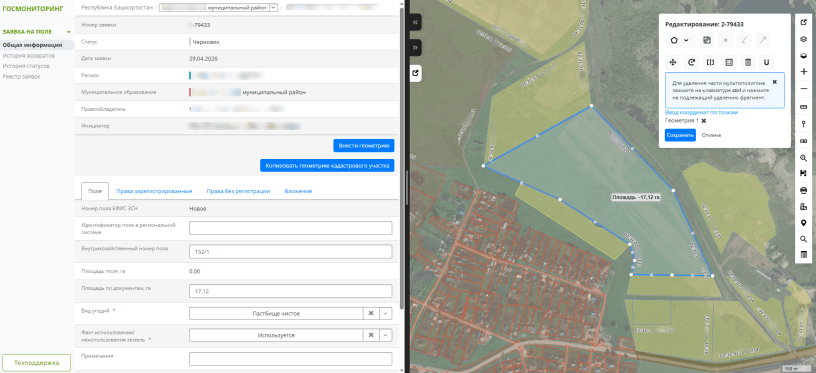Remove Геометрия 1 entry
816x373 pixels.
click(x=704, y=121)
